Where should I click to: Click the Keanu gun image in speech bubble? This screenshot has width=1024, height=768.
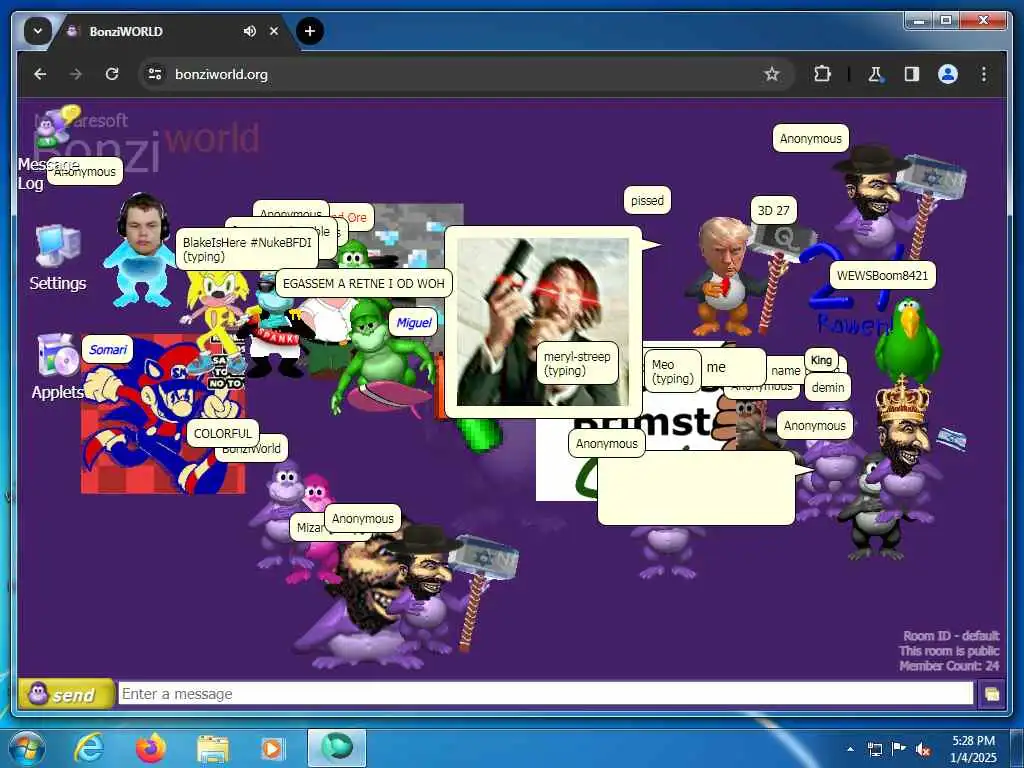coord(543,322)
